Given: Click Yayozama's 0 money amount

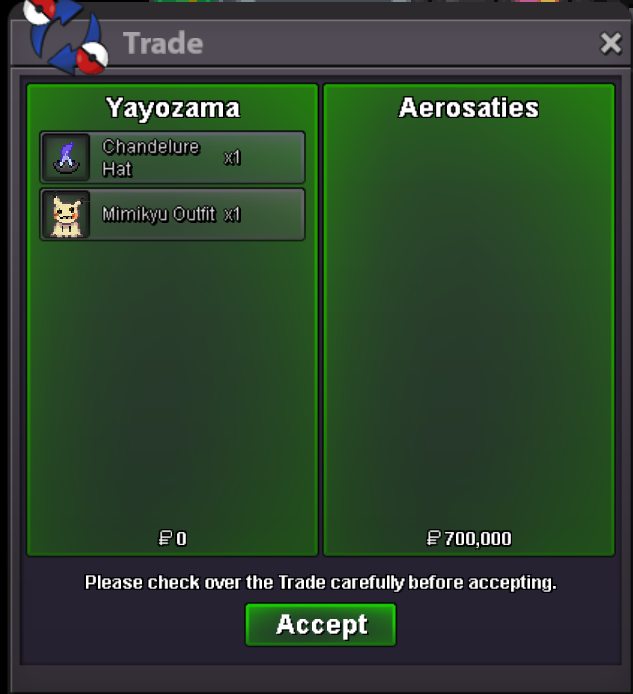Looking at the screenshot, I should click(181, 539).
